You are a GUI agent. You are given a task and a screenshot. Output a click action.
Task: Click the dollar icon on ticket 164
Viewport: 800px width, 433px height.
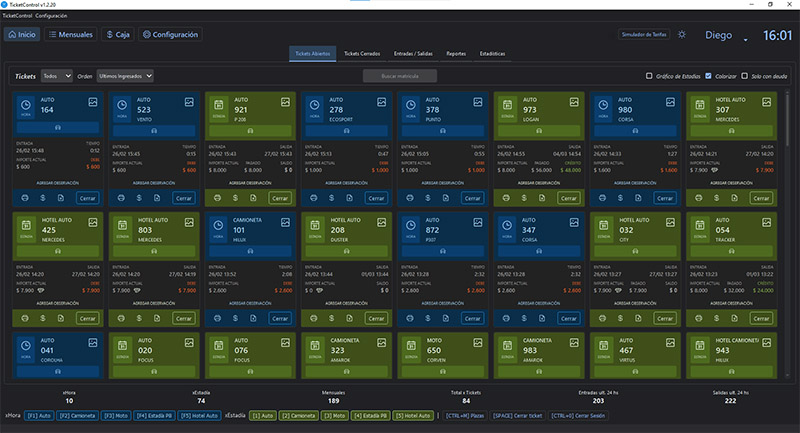click(45, 198)
